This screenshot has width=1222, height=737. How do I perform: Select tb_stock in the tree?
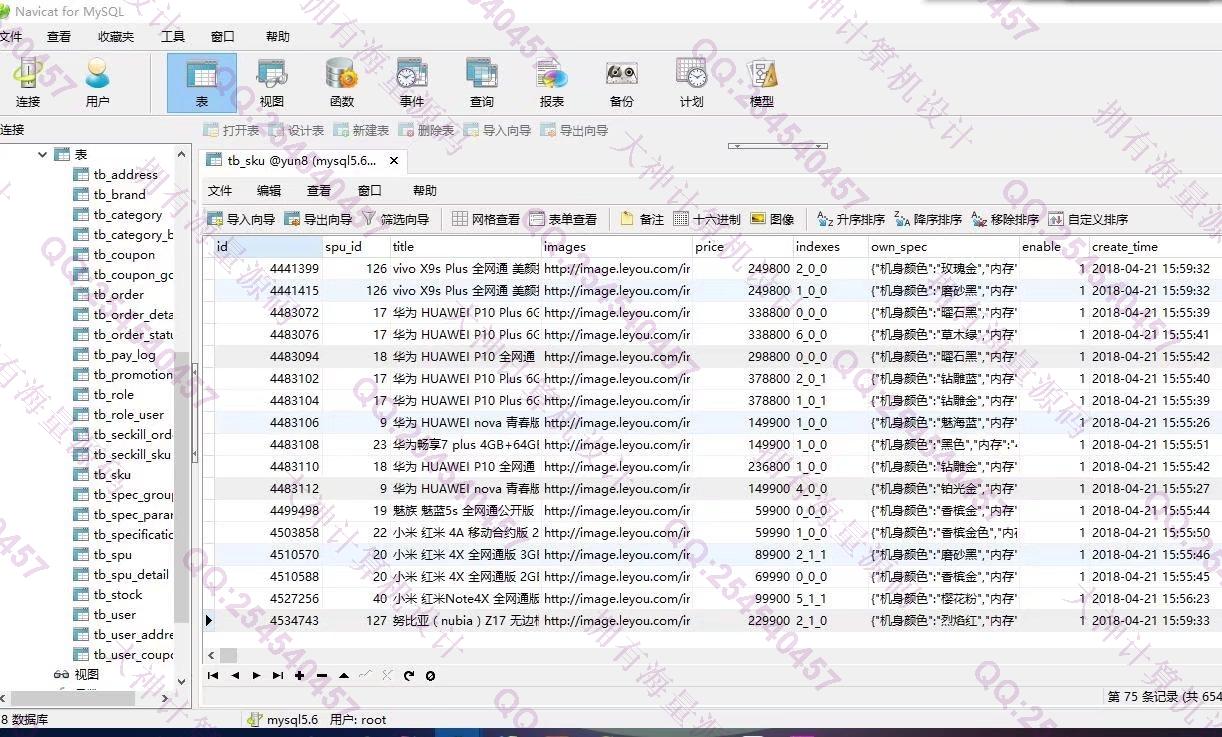point(118,594)
